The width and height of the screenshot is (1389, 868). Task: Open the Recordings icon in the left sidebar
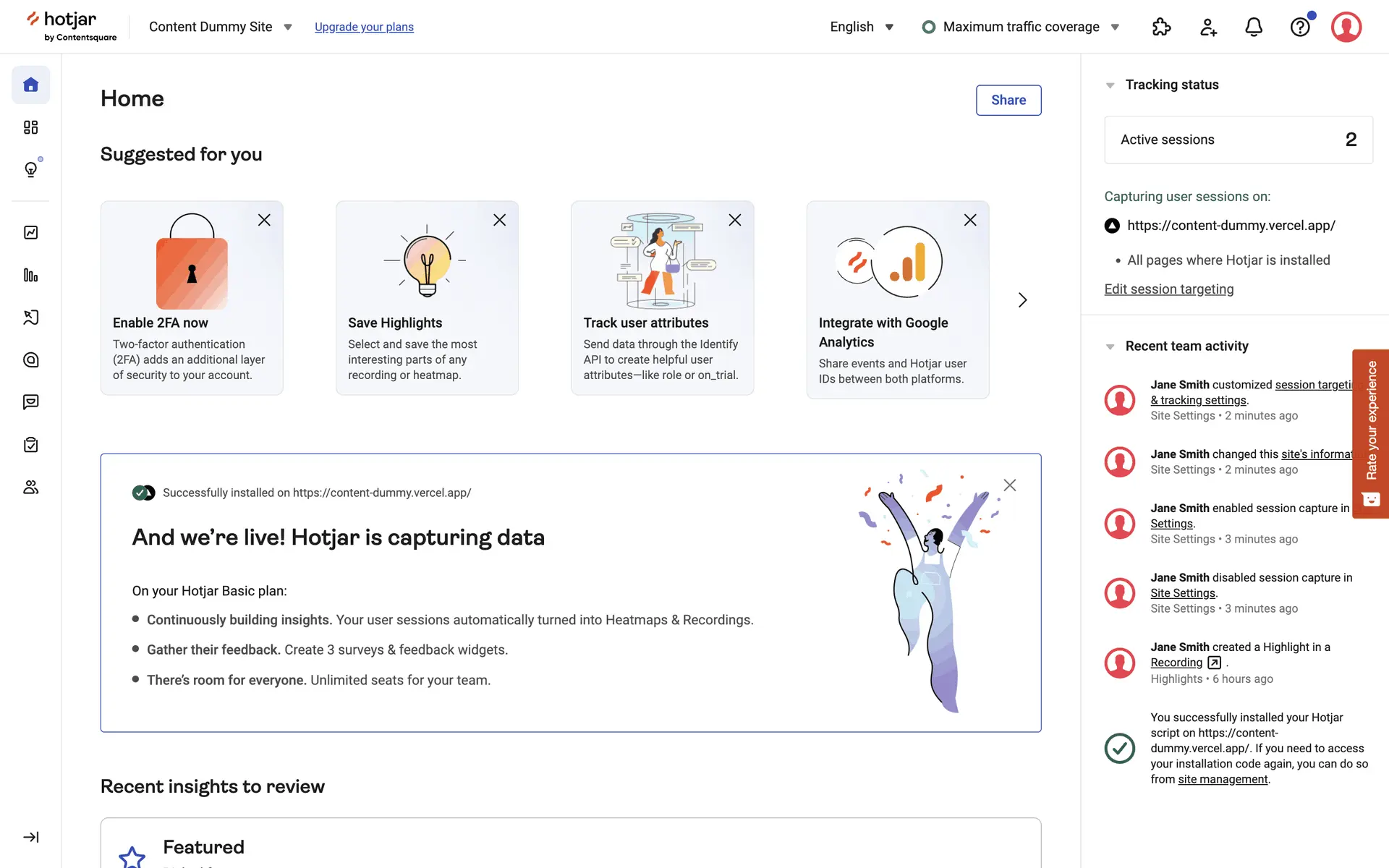click(x=30, y=318)
